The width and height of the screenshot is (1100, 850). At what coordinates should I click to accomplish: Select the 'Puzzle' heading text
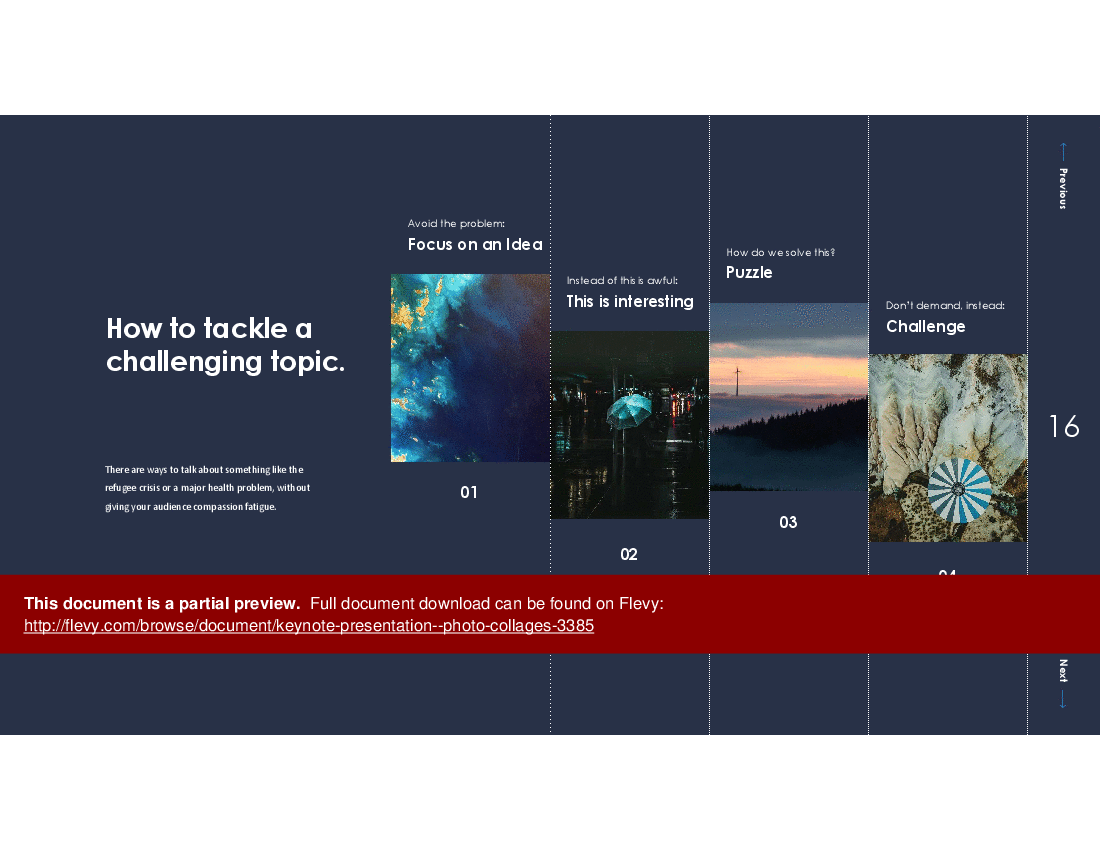pyautogui.click(x=749, y=272)
